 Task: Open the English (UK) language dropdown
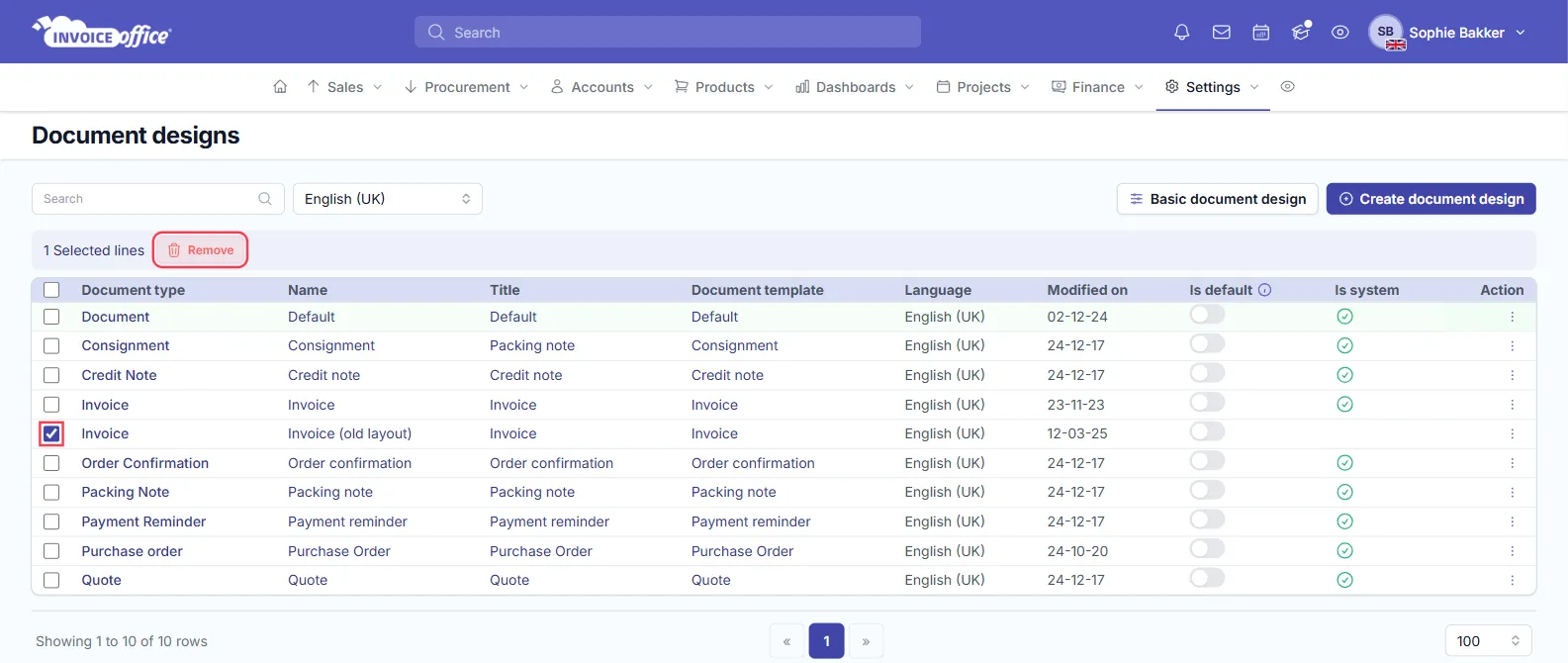point(388,199)
